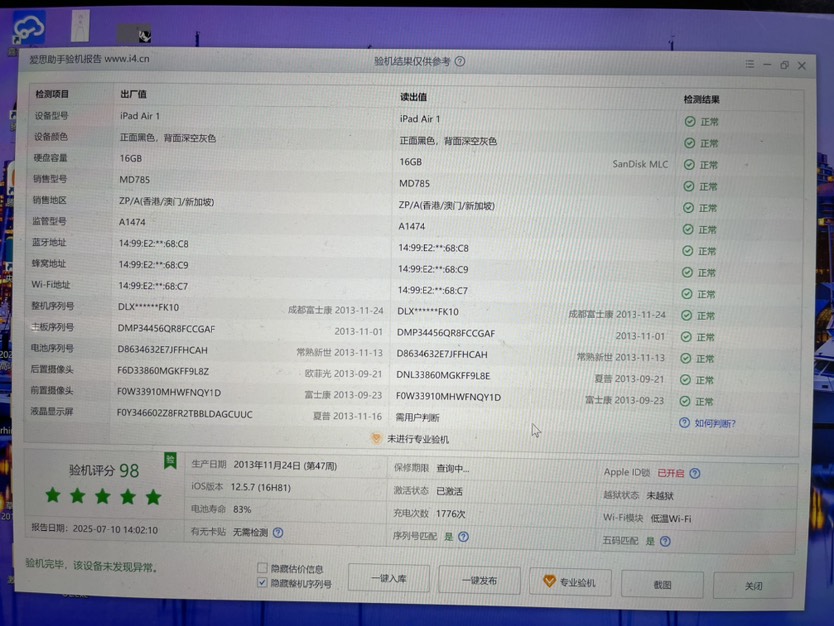This screenshot has width=834, height=626.
Task: Click the green check icon in the 电池序列号 row
Action: coord(686,358)
